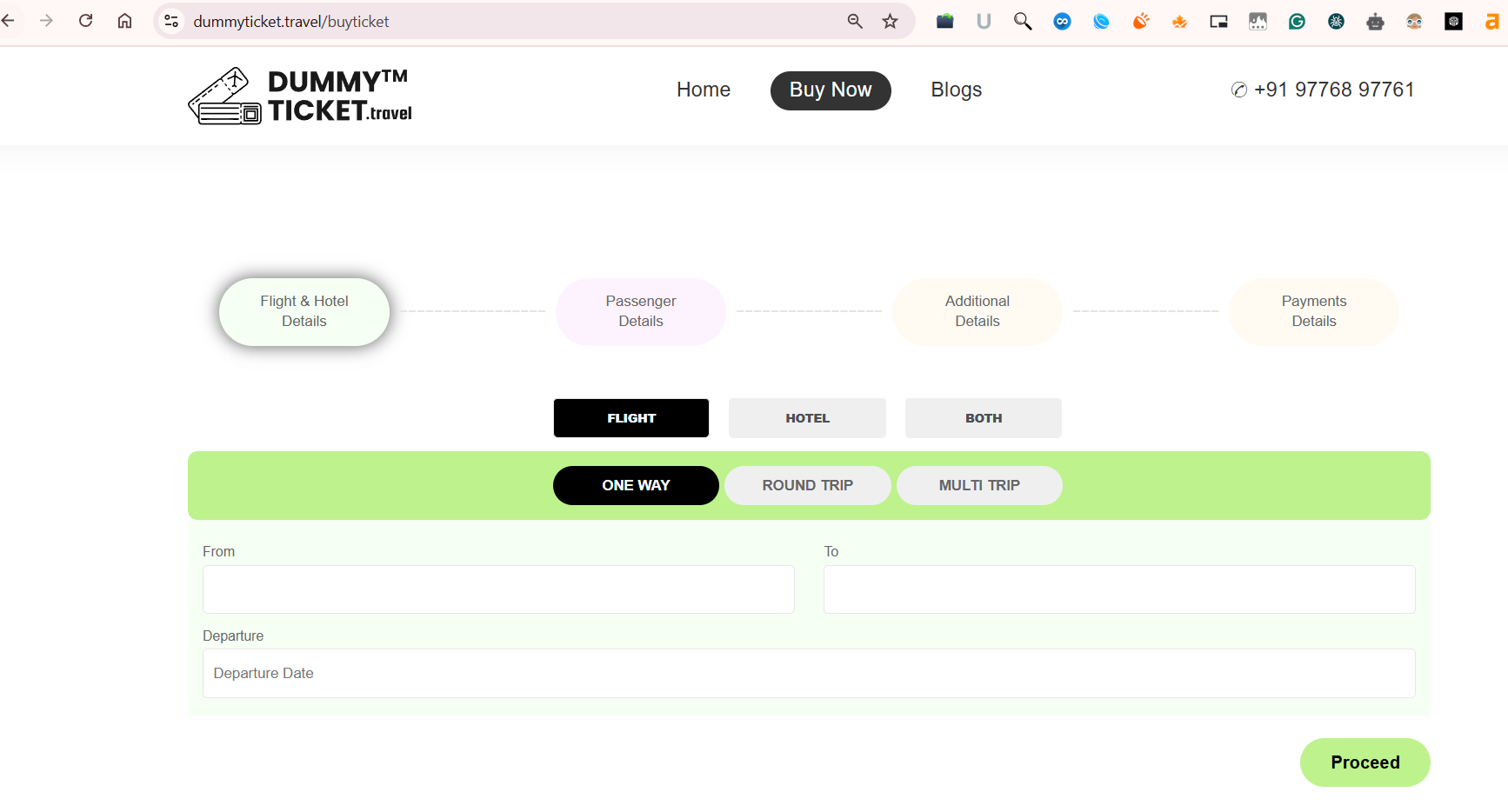Click the gray robot extension icon
The image size is (1508, 812).
point(1375,22)
